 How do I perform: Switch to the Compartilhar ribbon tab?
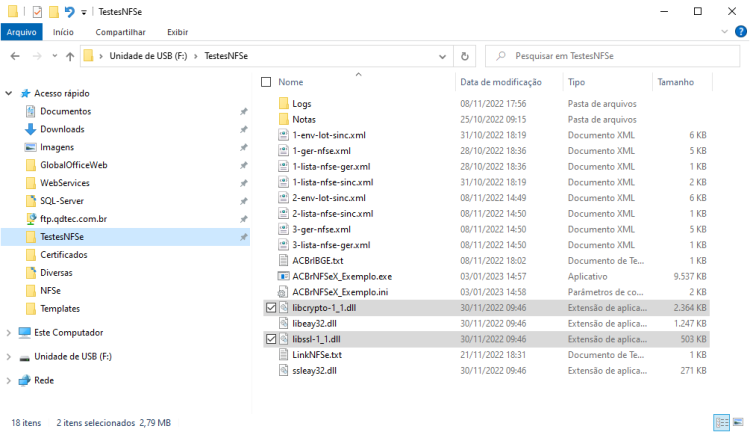120,32
